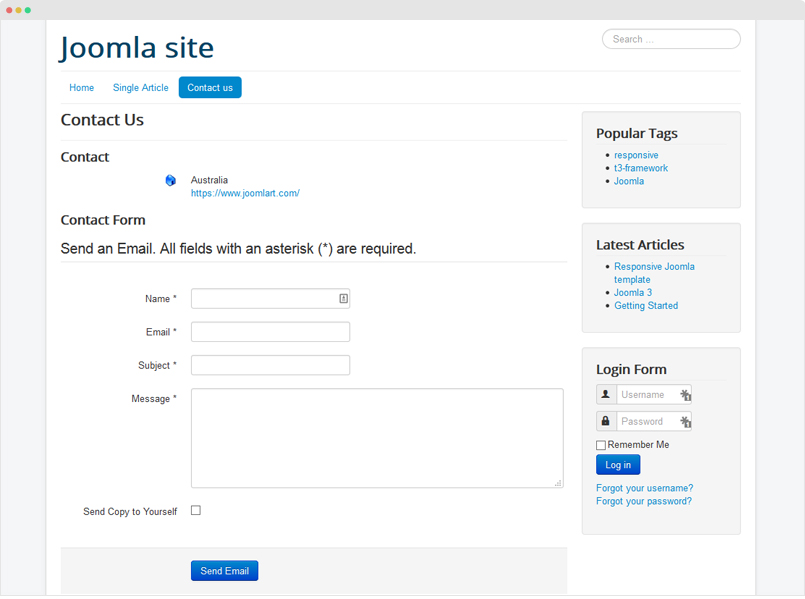Focus the Email input field
Viewport: 805px width, 599px height.
[271, 332]
